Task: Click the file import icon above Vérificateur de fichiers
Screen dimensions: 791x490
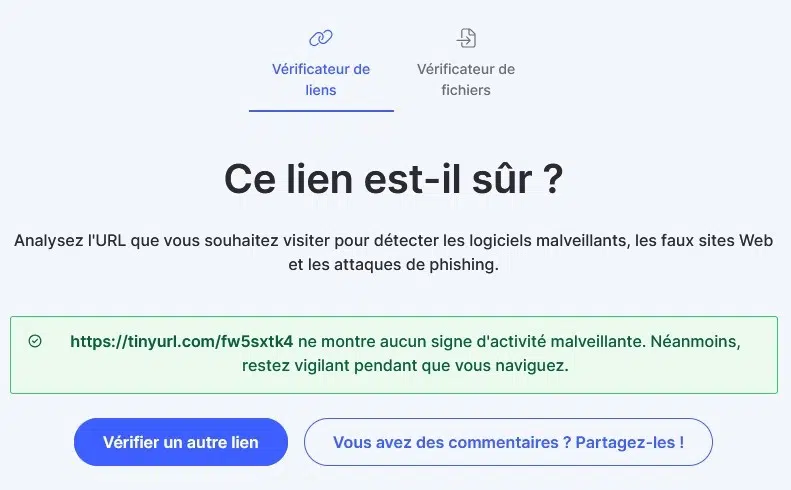Action: (x=466, y=38)
